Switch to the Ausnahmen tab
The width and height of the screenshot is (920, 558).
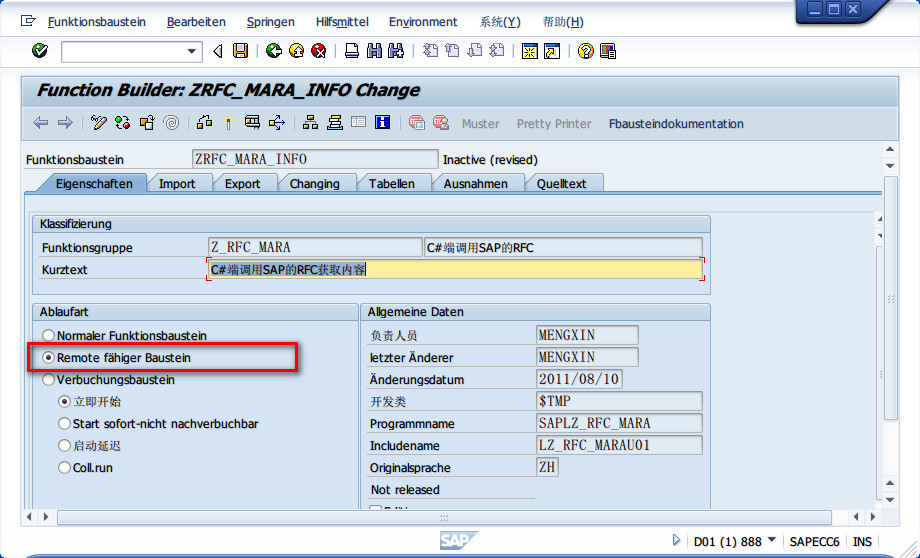click(475, 184)
